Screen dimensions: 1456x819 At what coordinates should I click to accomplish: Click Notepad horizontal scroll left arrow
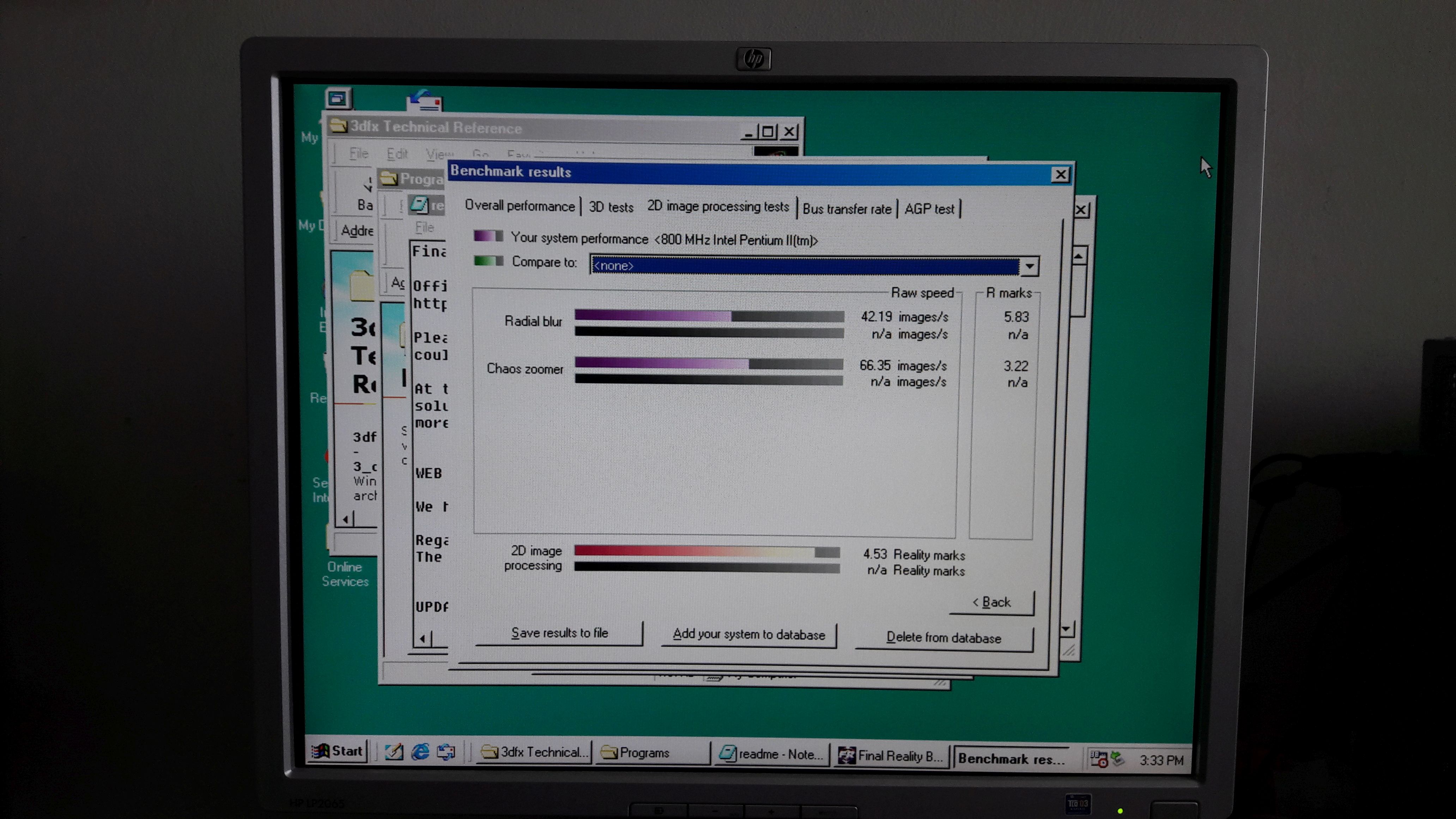423,639
